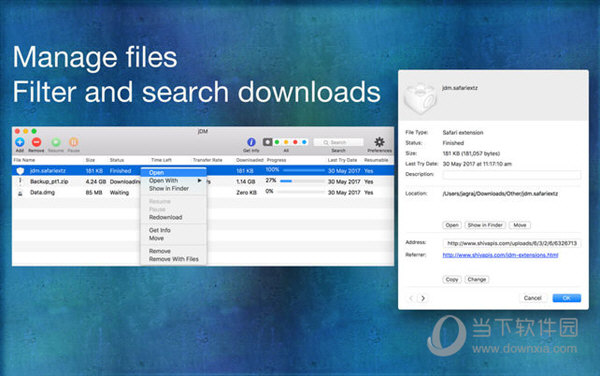The image size is (600, 376).
Task: Choose Remove in the context menu
Action: point(174,251)
